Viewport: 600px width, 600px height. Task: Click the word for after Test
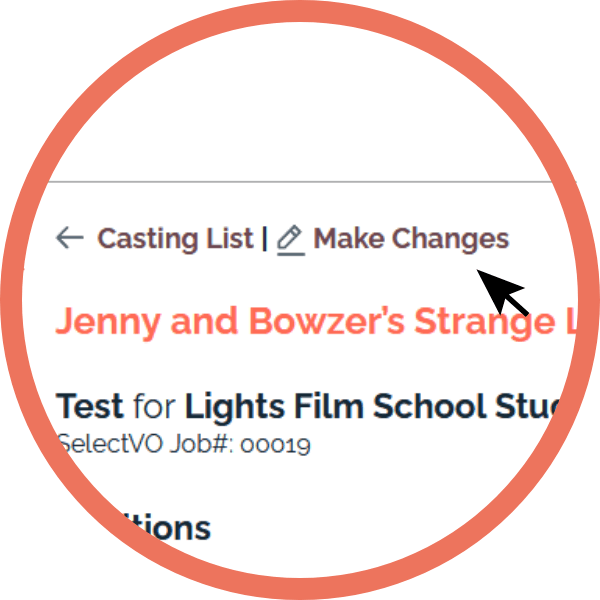coord(154,406)
